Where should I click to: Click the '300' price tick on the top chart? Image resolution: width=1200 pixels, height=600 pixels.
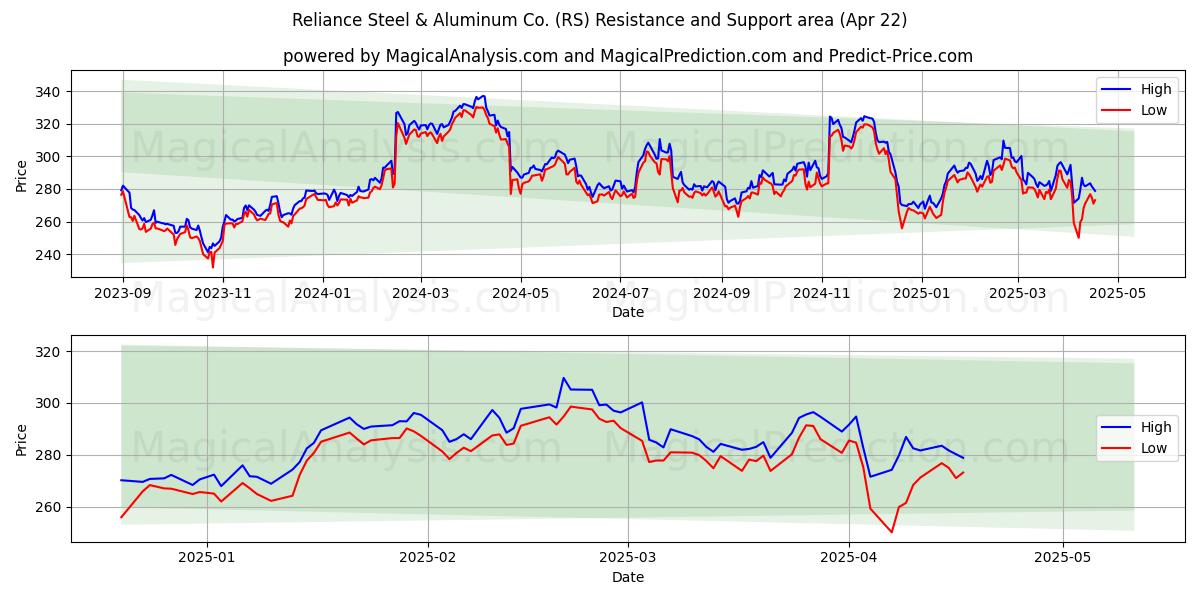click(x=49, y=157)
